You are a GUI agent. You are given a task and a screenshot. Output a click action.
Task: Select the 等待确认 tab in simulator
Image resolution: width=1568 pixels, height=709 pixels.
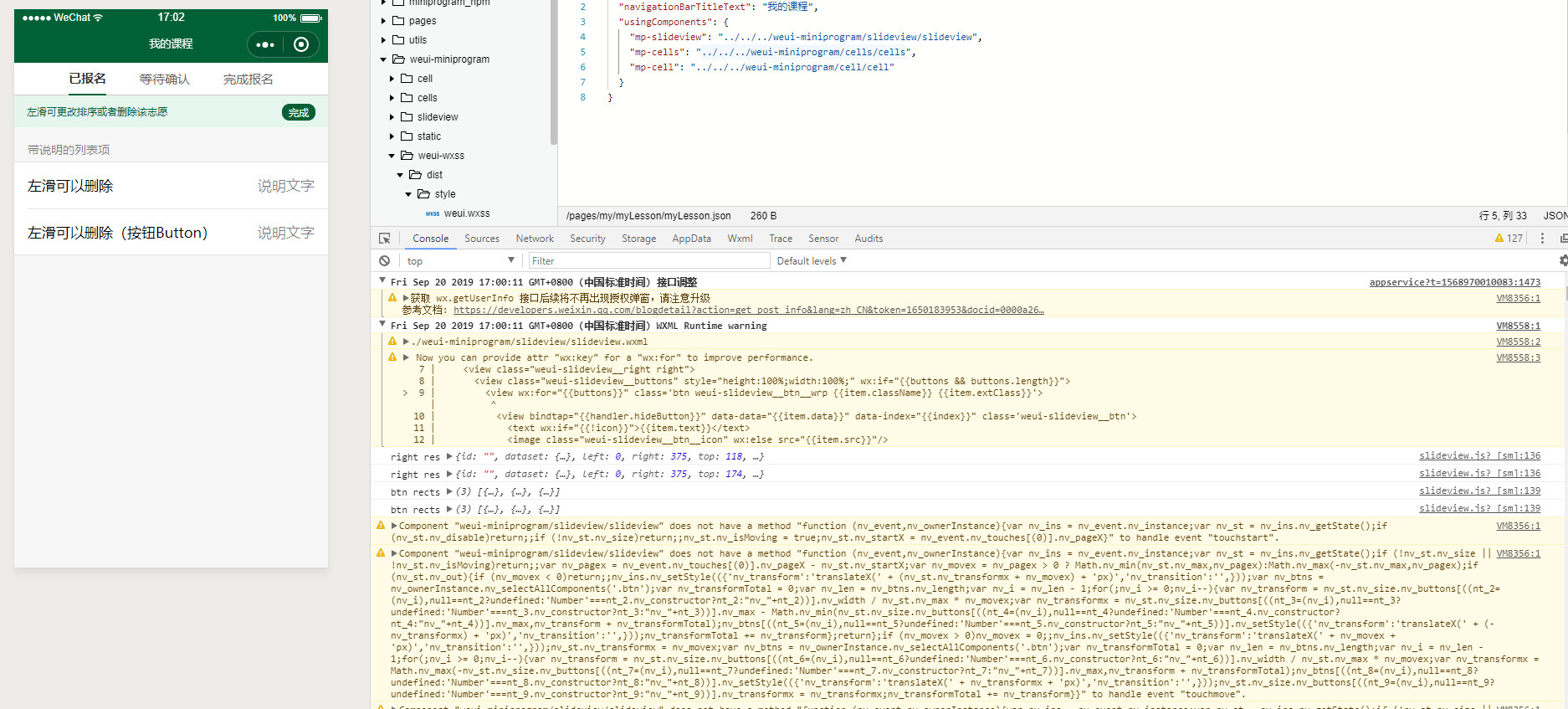click(x=165, y=80)
